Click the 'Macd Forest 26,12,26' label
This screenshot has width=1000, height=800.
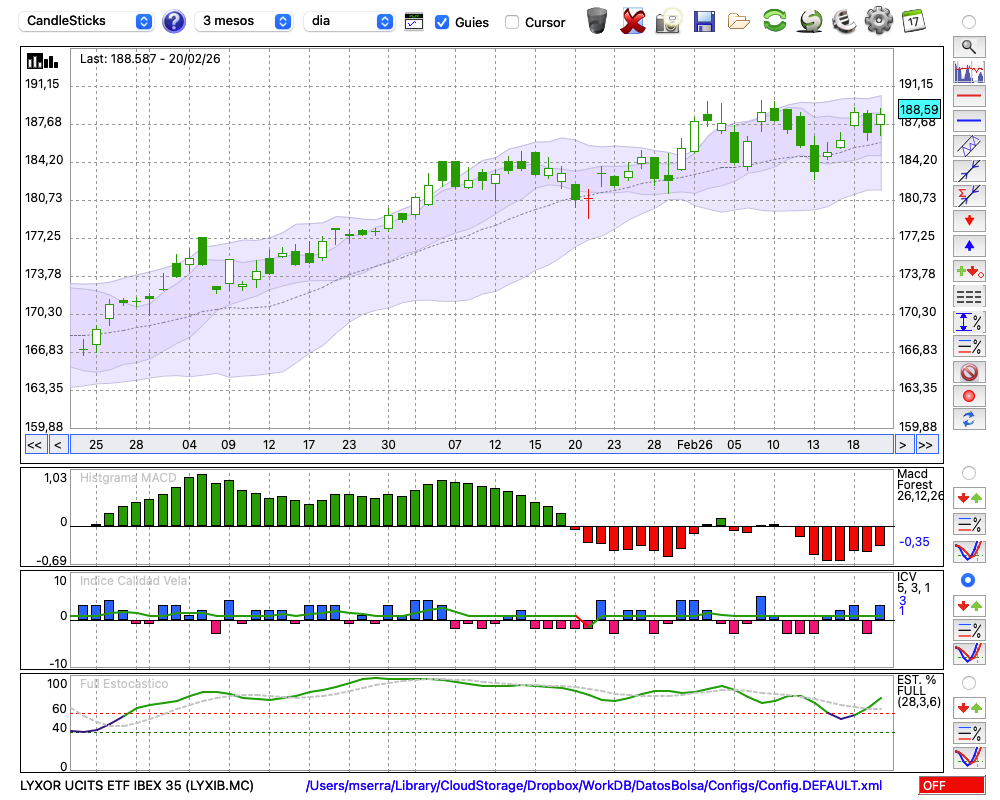click(x=919, y=485)
